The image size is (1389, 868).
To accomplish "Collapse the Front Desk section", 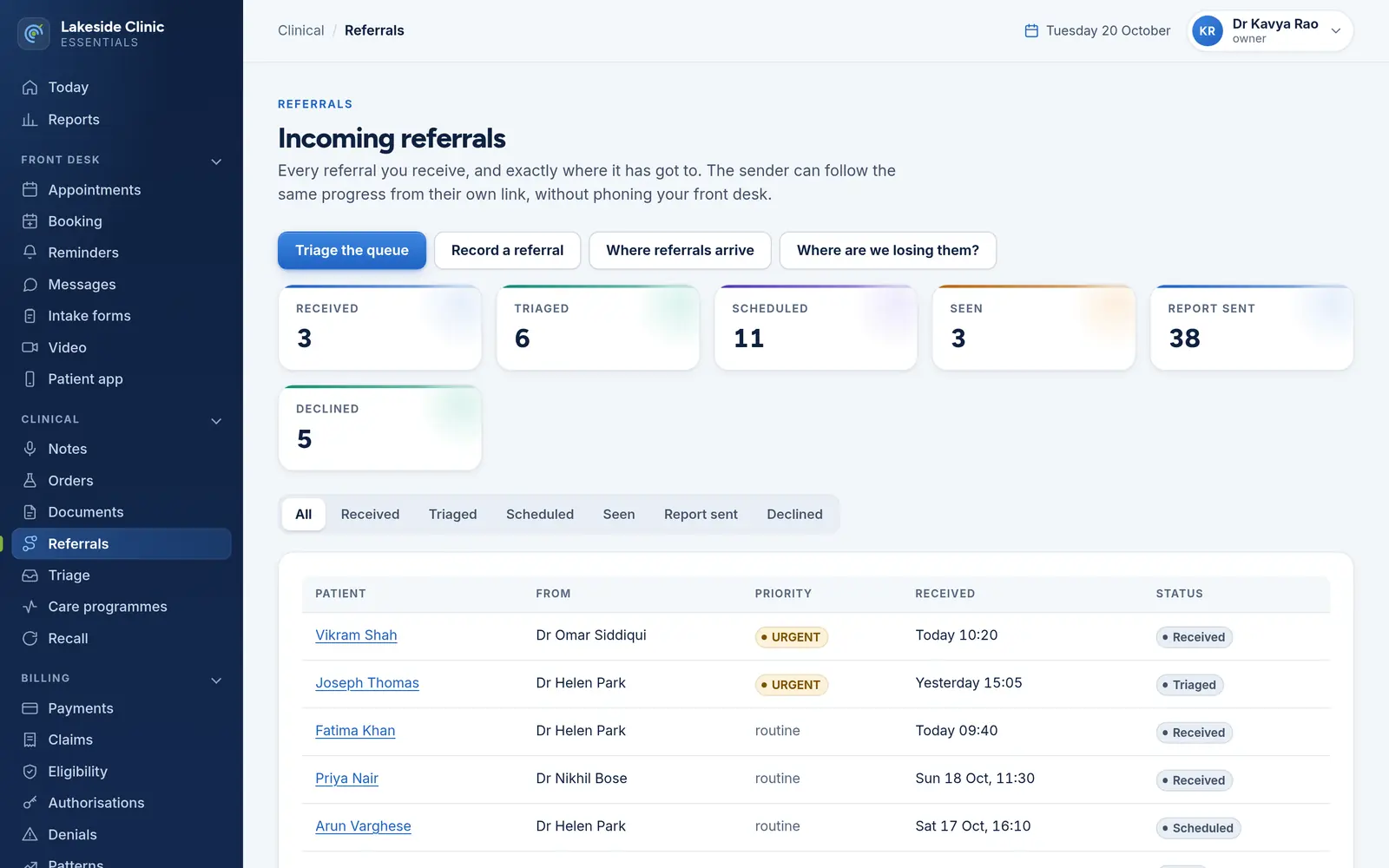I will (216, 161).
